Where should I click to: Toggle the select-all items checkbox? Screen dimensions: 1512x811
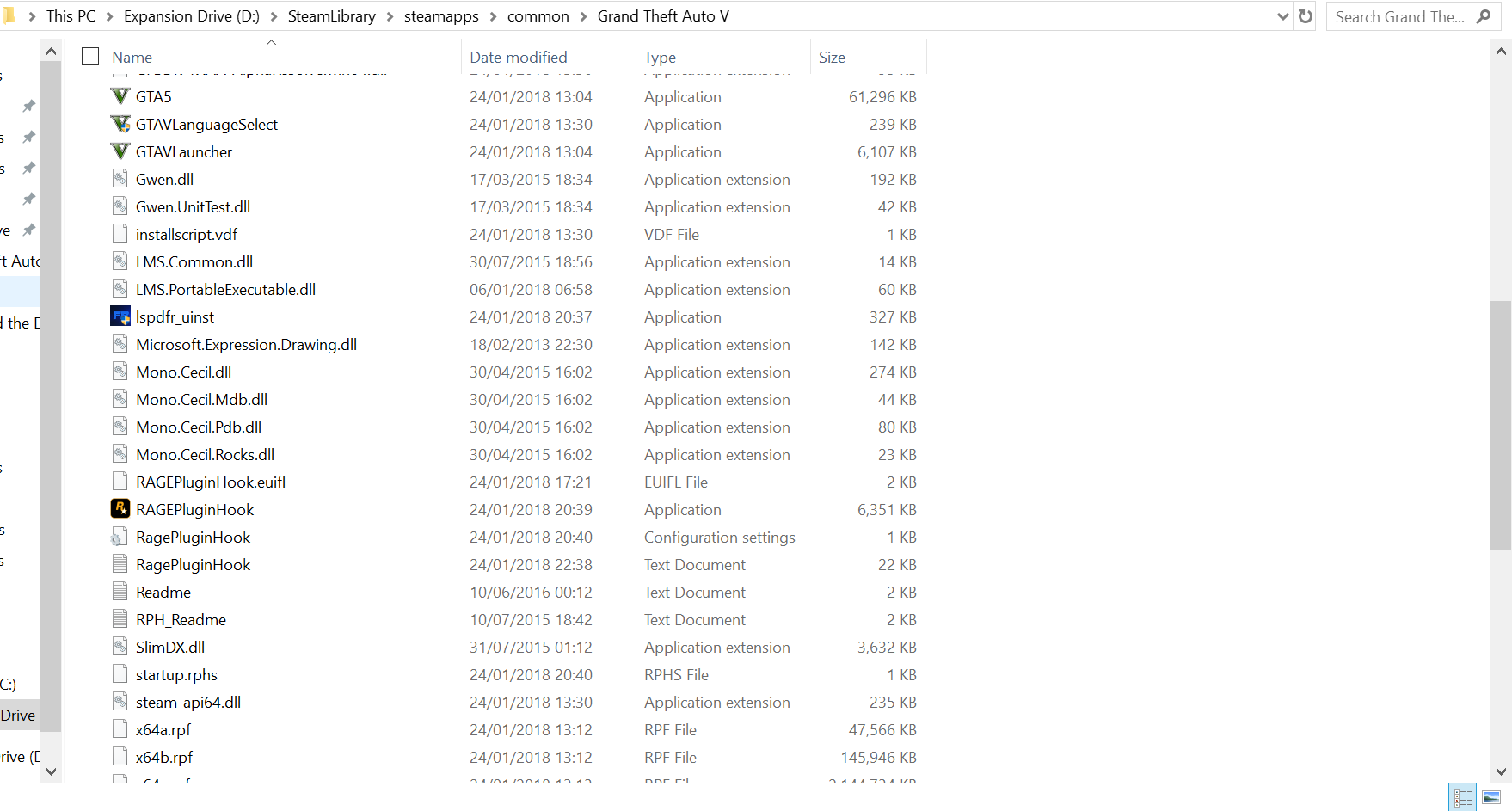click(90, 57)
